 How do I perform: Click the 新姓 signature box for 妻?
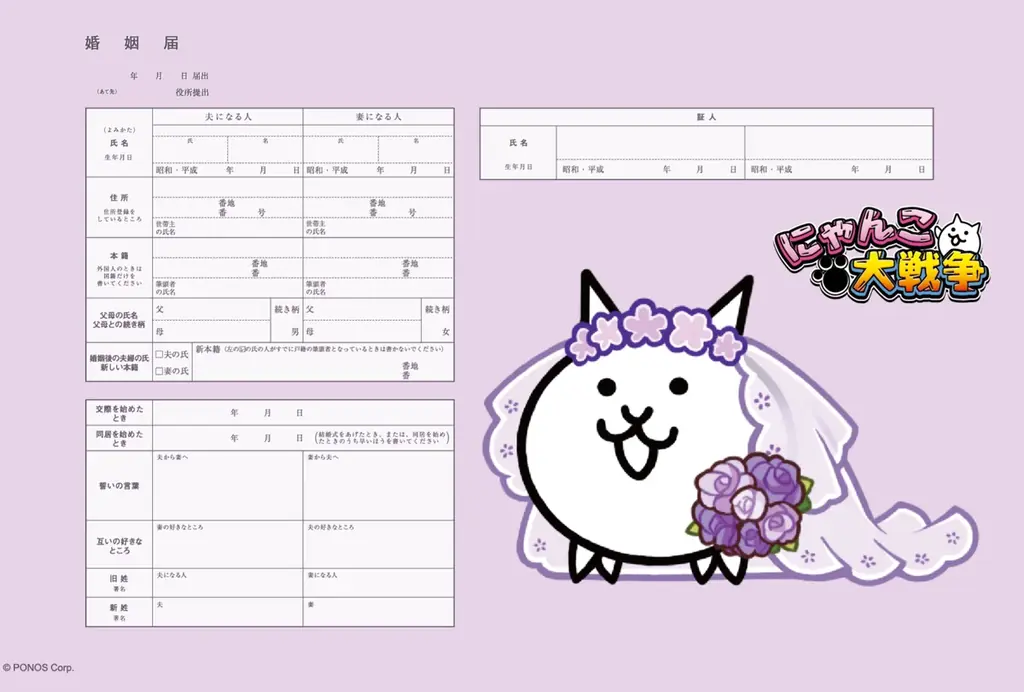coord(379,612)
